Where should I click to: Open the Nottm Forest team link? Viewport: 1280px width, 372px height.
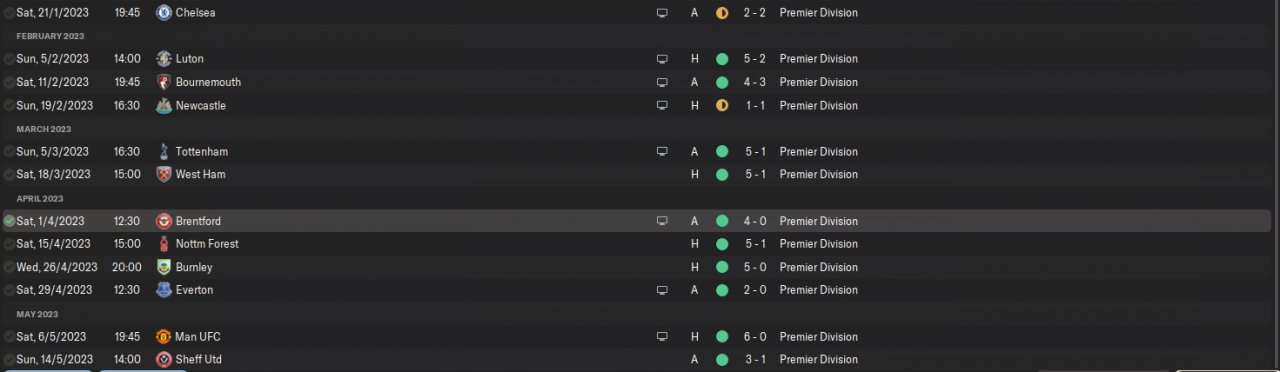point(207,244)
